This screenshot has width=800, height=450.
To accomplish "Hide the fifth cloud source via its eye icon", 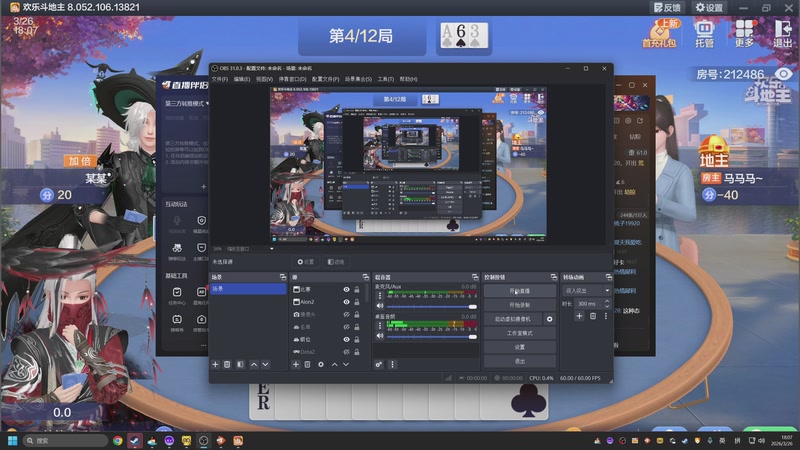I will 346,339.
